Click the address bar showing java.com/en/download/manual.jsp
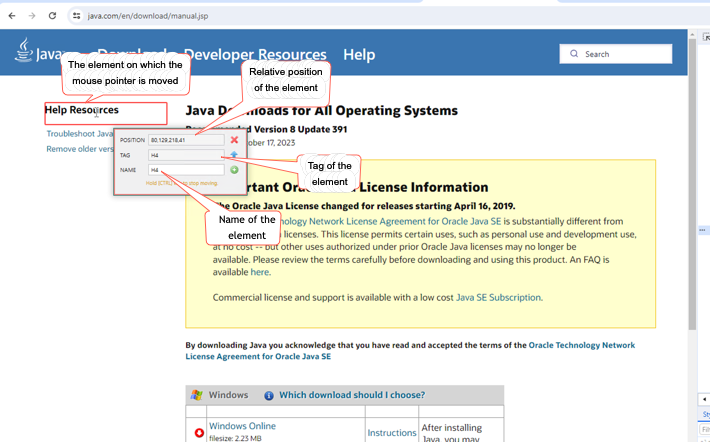Viewport: 710px width, 442px height. pos(148,16)
